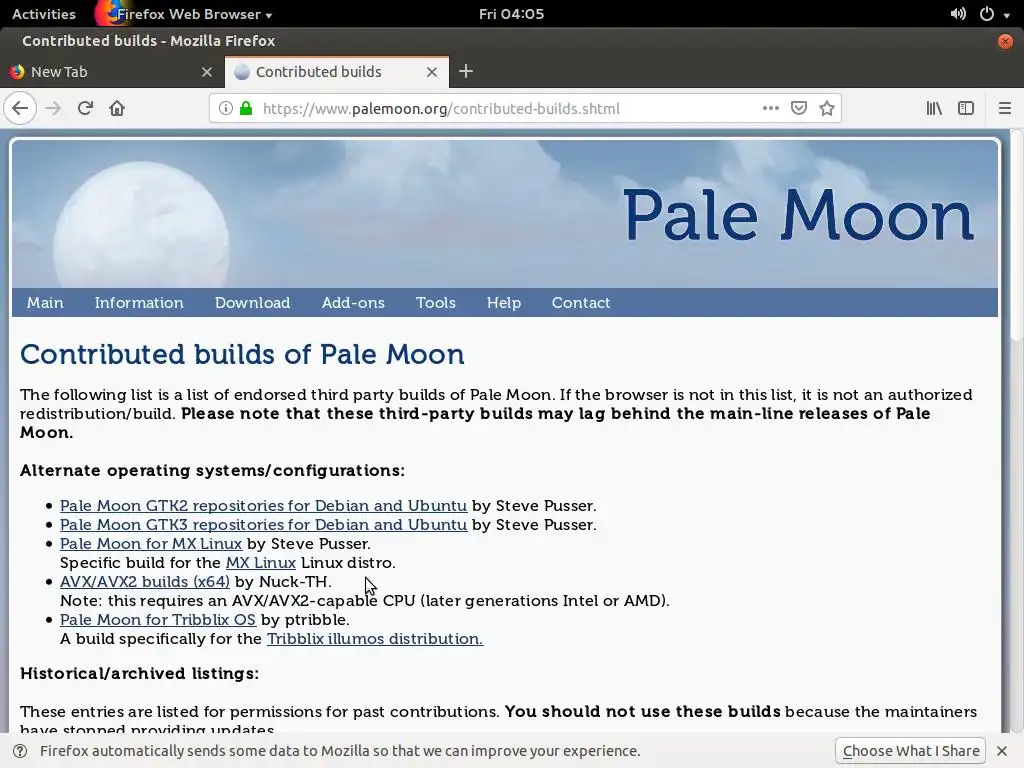Open the Main navigation menu item

[45, 303]
